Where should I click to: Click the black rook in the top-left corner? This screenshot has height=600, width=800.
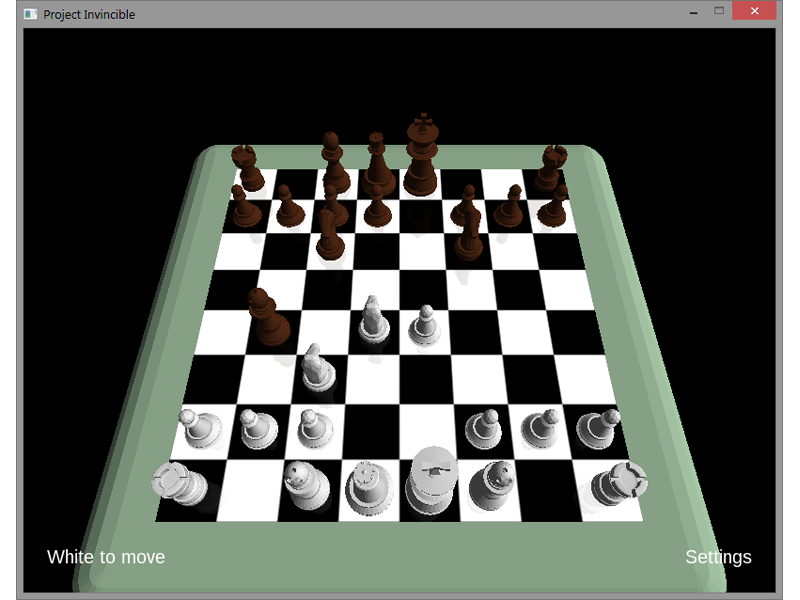(x=247, y=168)
